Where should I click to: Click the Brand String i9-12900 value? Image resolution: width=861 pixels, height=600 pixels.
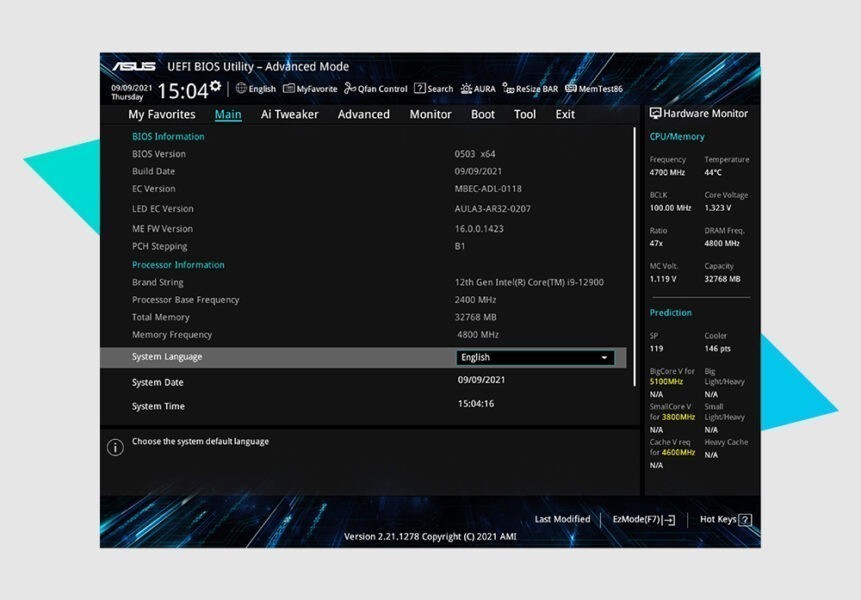529,282
